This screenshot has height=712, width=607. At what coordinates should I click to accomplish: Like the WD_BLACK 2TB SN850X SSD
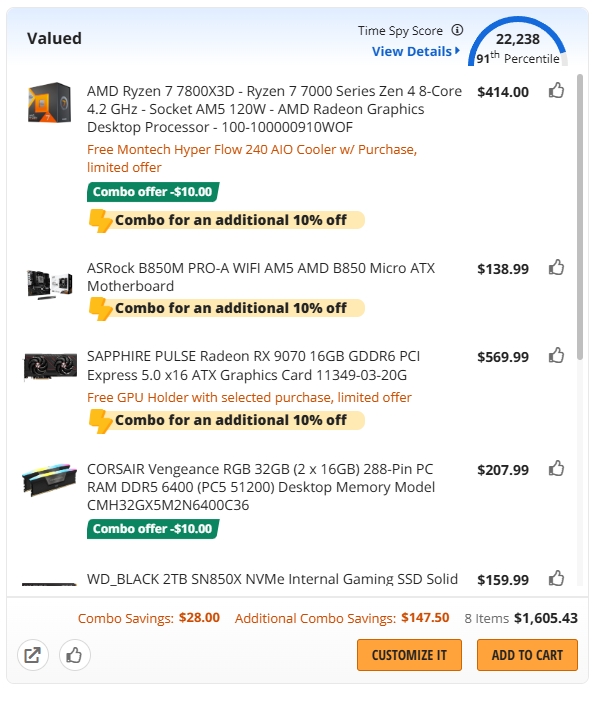tap(557, 579)
